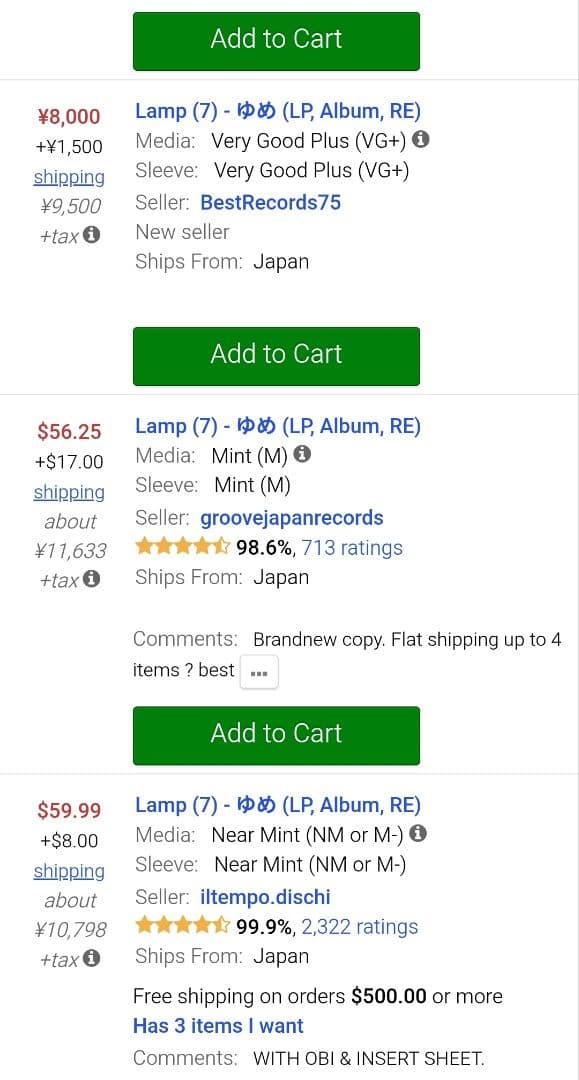Open seller BestRecords75's profile

tap(270, 202)
